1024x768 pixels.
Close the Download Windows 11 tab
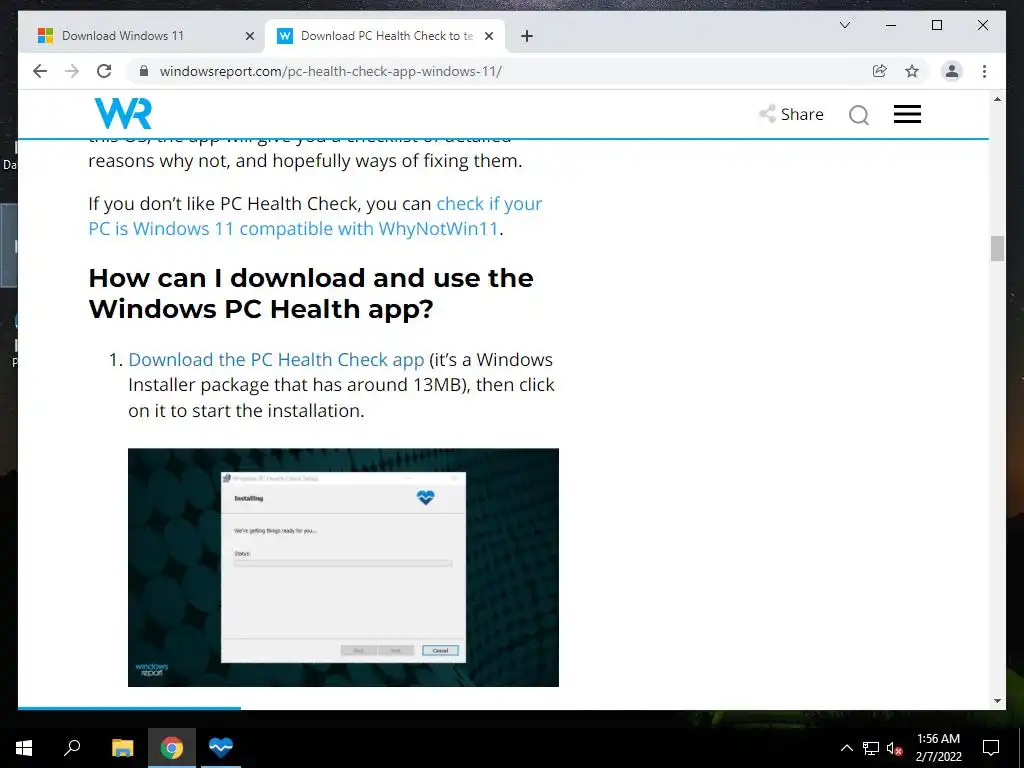click(249, 37)
